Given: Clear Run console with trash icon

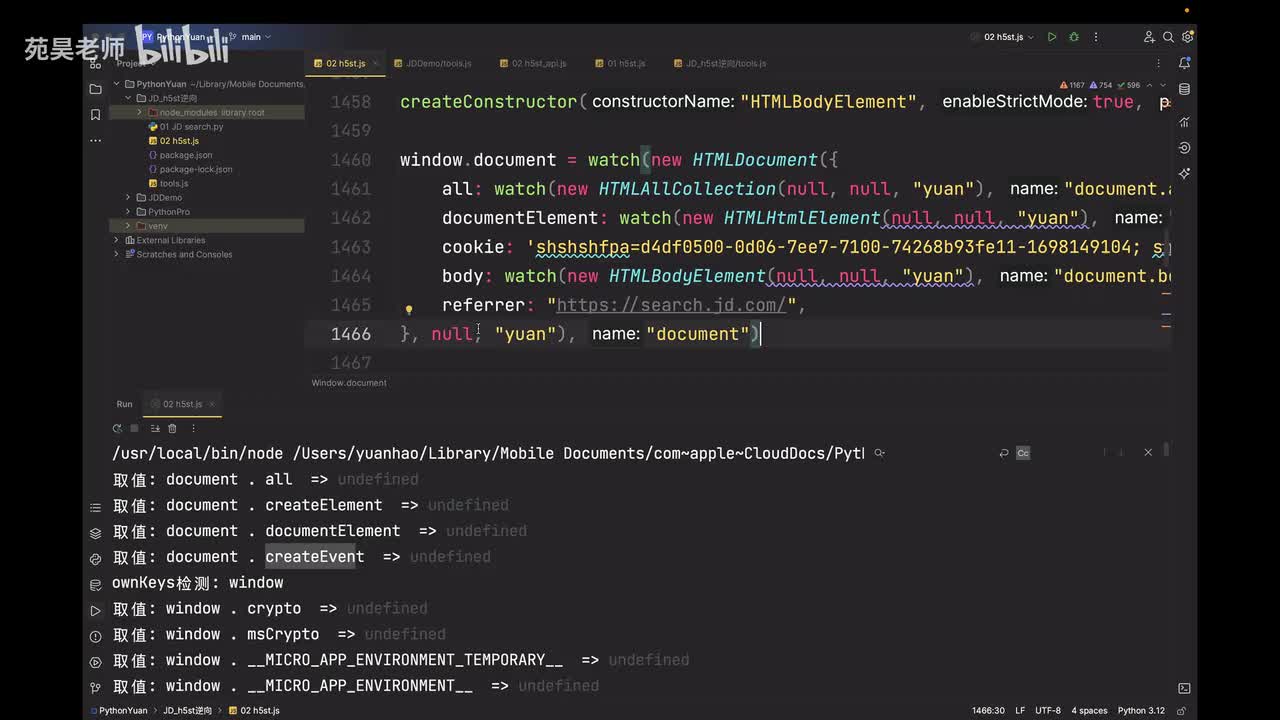Looking at the screenshot, I should 172,428.
